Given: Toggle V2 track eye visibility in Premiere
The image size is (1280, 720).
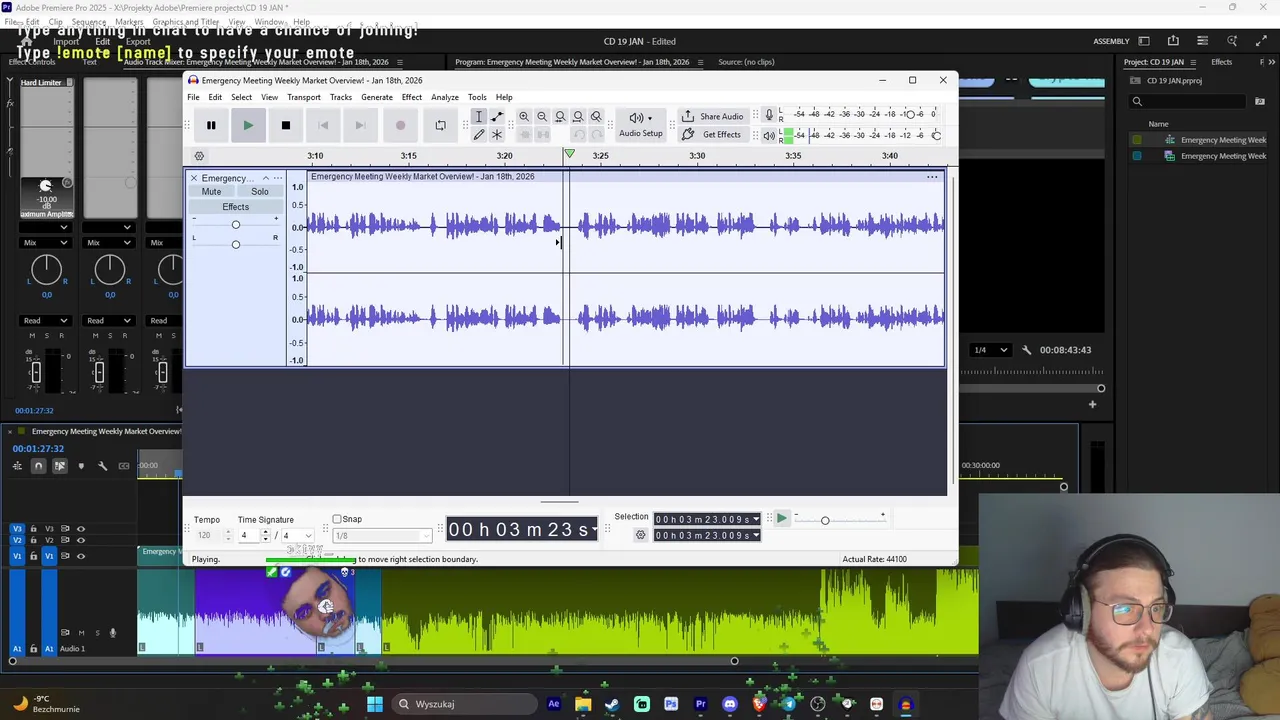Looking at the screenshot, I should [x=81, y=540].
